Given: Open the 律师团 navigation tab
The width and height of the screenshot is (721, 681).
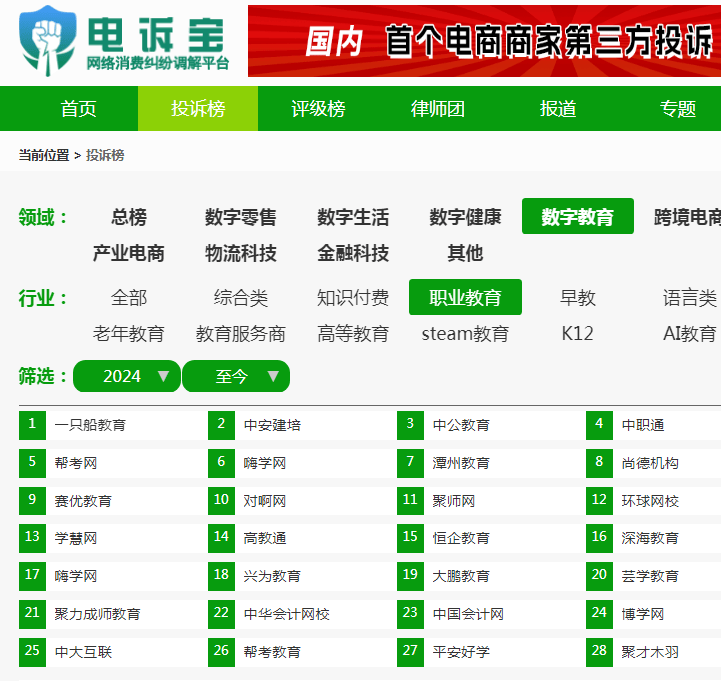Looking at the screenshot, I should pyautogui.click(x=438, y=109).
